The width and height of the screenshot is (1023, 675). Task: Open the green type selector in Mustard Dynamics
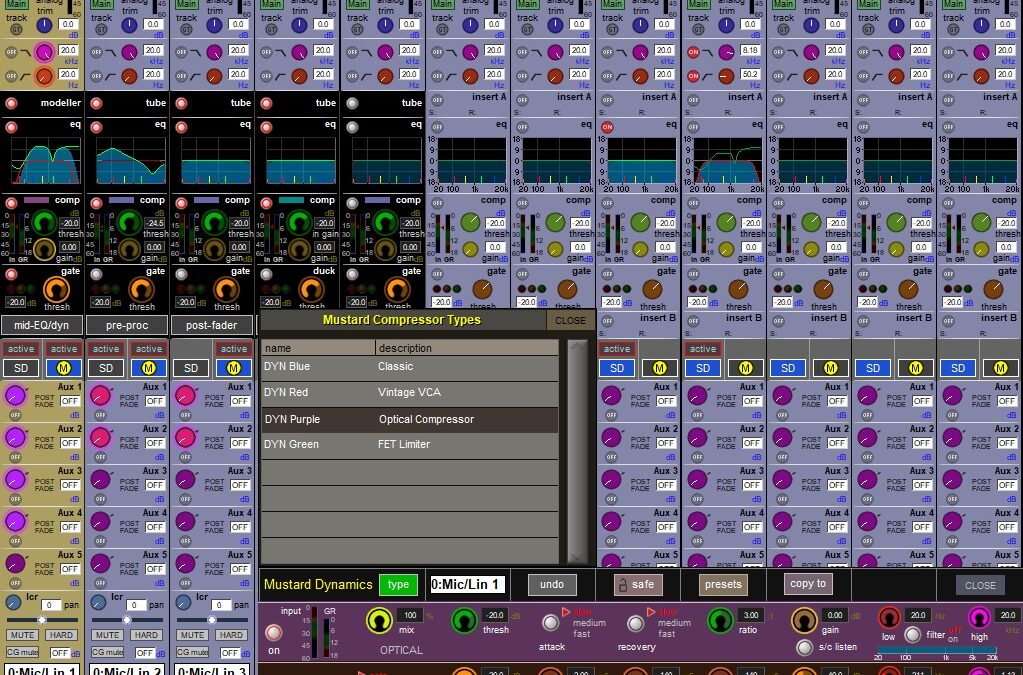[399, 585]
